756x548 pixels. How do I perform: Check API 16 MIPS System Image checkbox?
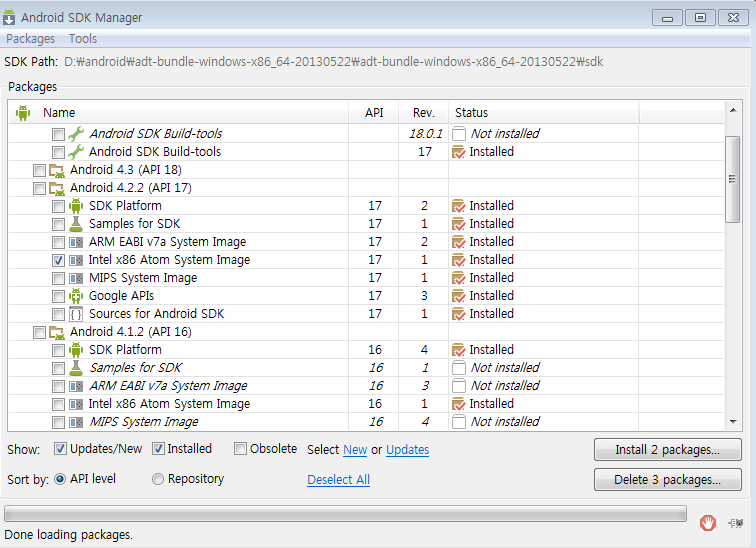click(x=58, y=422)
